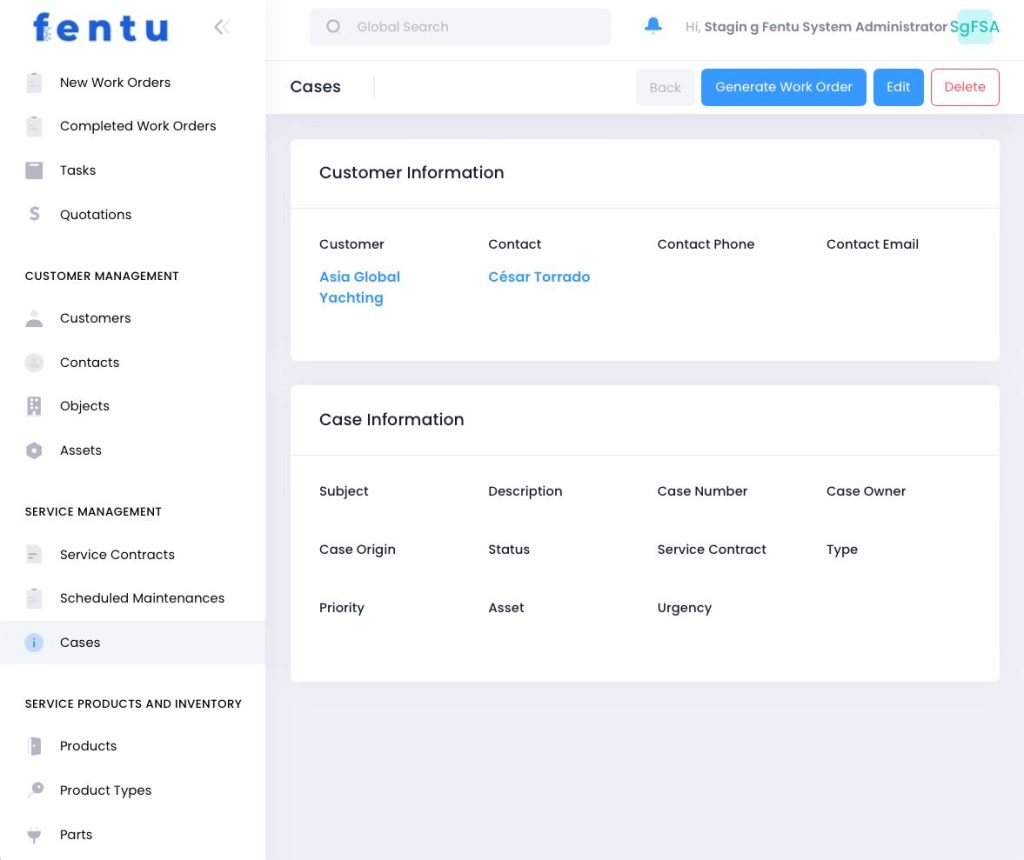
Task: Click the Assets hexagon icon
Action: 34,450
